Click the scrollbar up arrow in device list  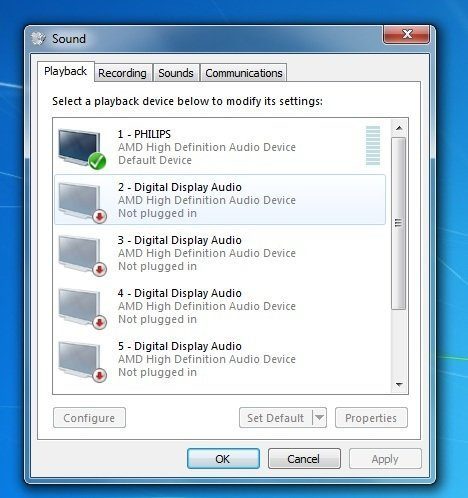tap(399, 128)
